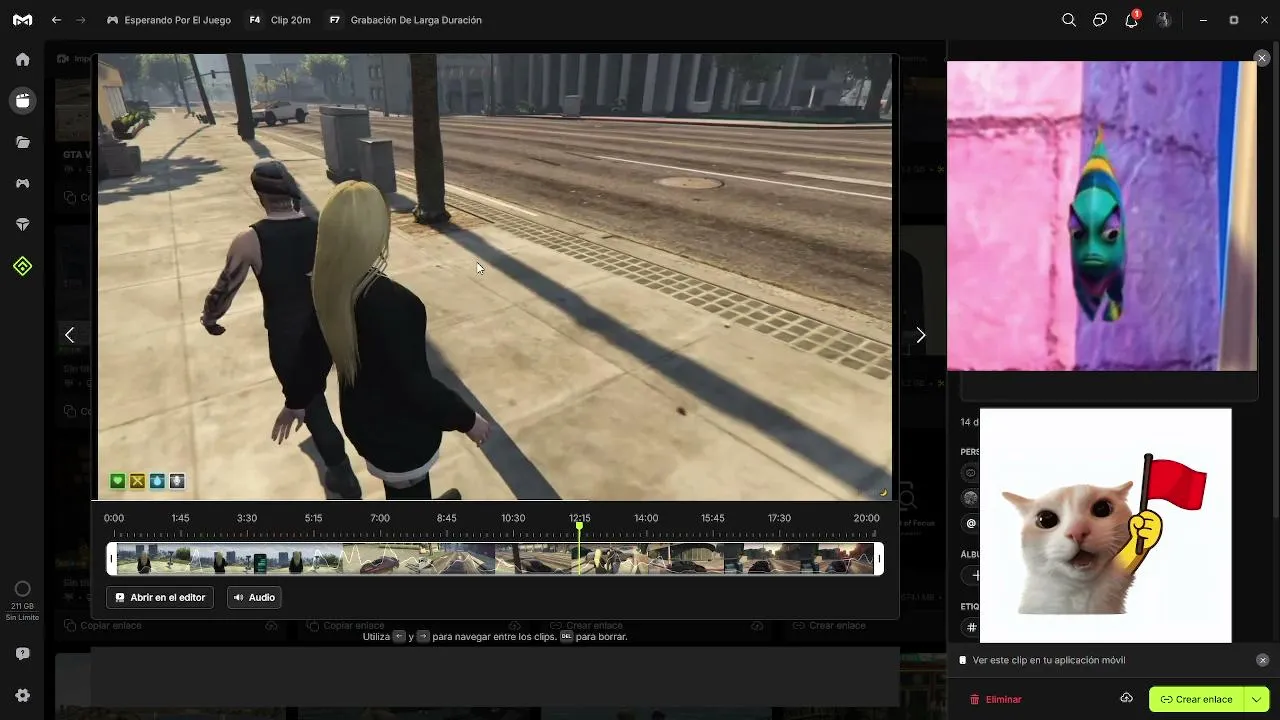Open the profile avatar menu
This screenshot has width=1280, height=720.
tap(1164, 20)
